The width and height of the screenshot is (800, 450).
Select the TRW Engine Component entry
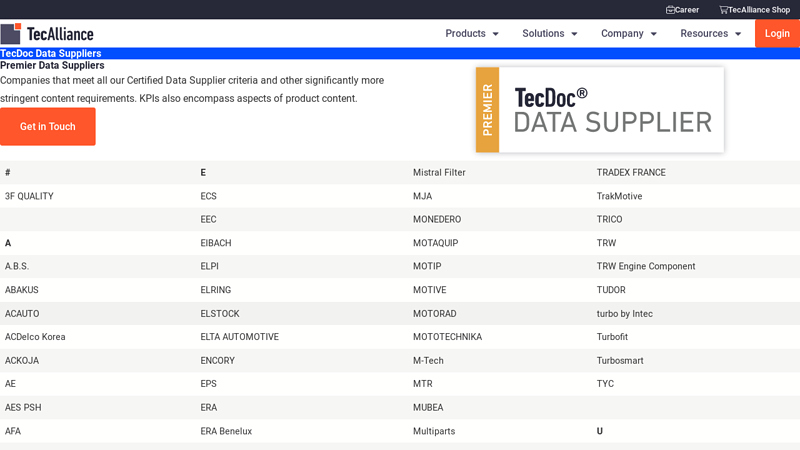(x=646, y=266)
